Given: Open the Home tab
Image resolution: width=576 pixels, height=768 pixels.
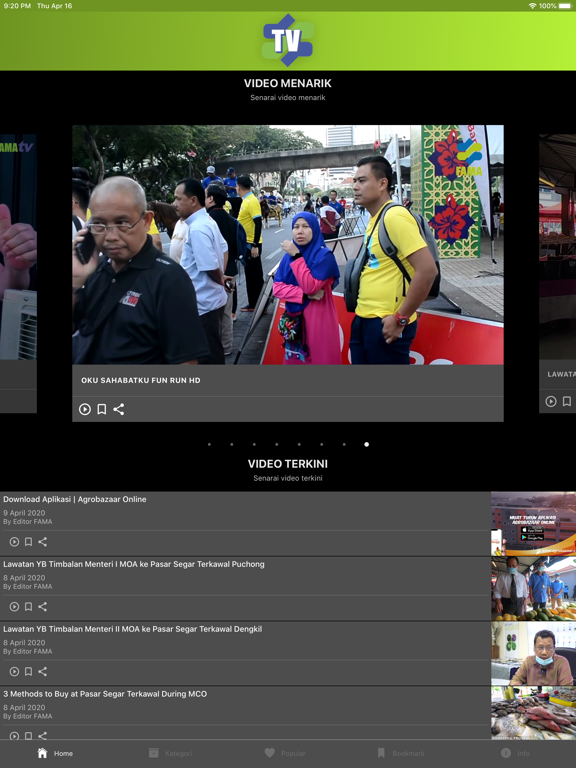Looking at the screenshot, I should 55,753.
